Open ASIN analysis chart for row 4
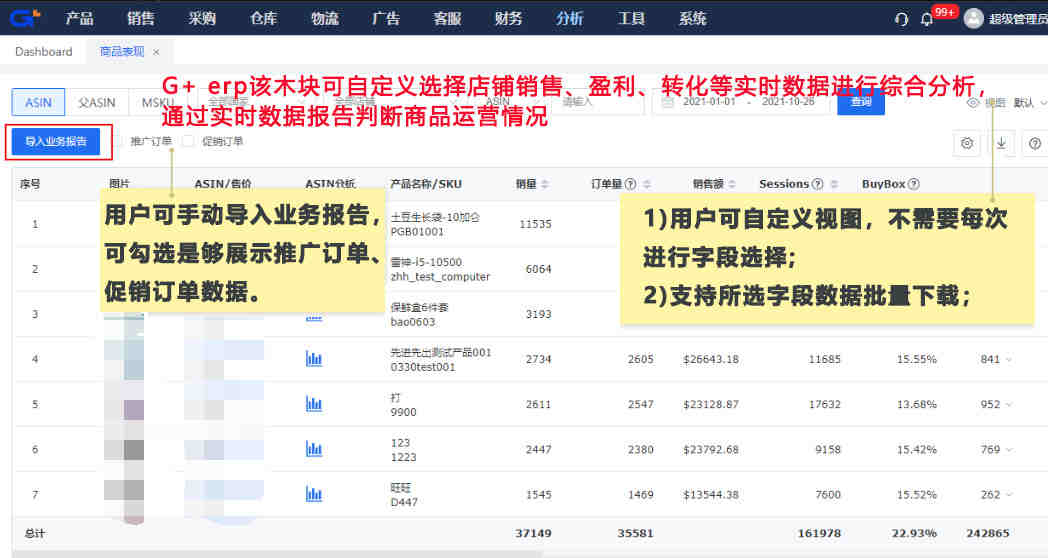The image size is (1048, 558). click(x=313, y=359)
